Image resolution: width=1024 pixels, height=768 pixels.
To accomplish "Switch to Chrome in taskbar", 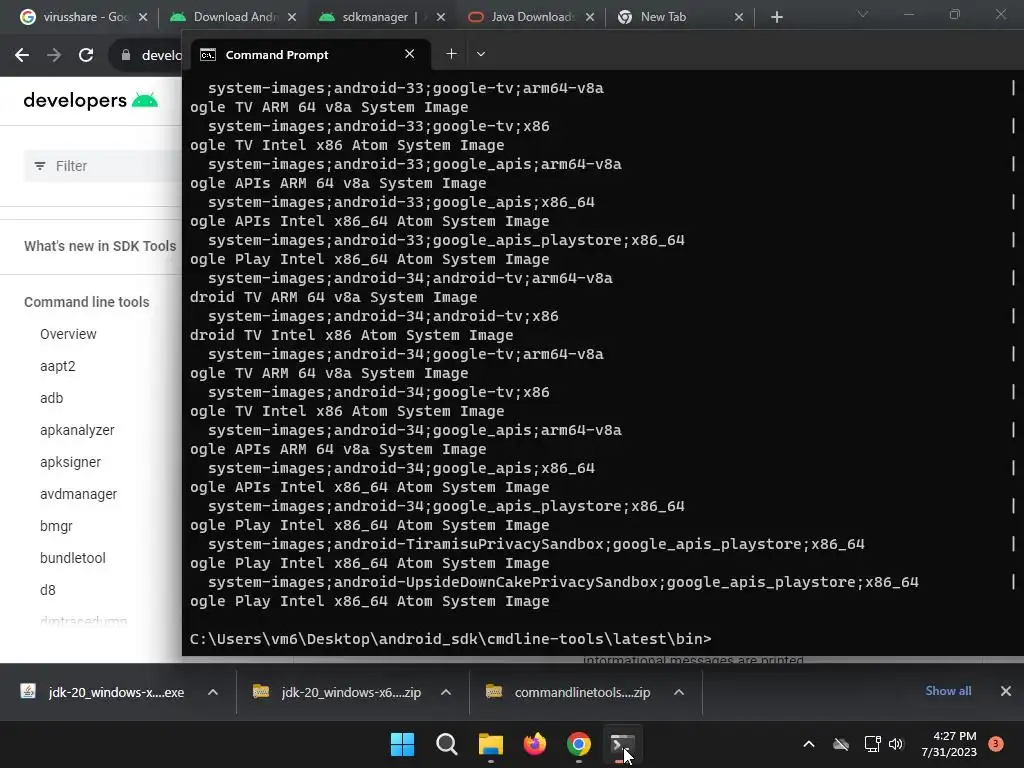I will coord(579,744).
